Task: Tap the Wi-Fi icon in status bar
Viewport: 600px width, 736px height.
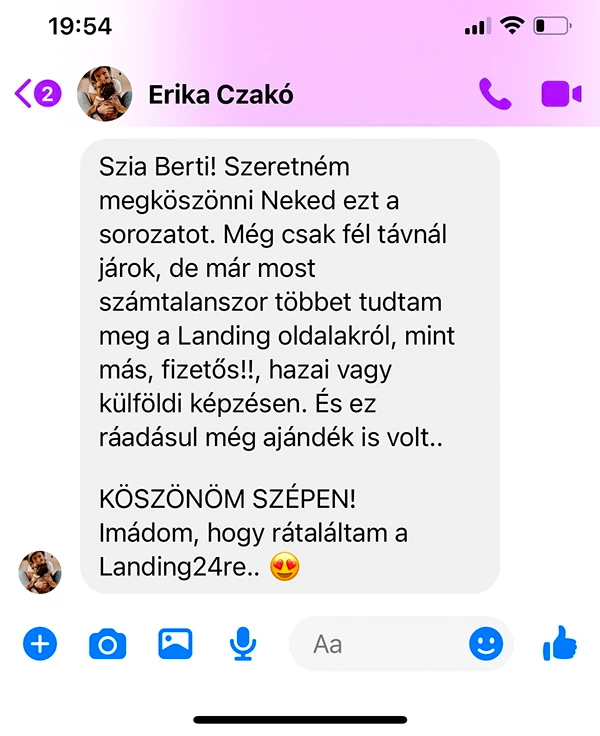Action: click(x=512, y=26)
